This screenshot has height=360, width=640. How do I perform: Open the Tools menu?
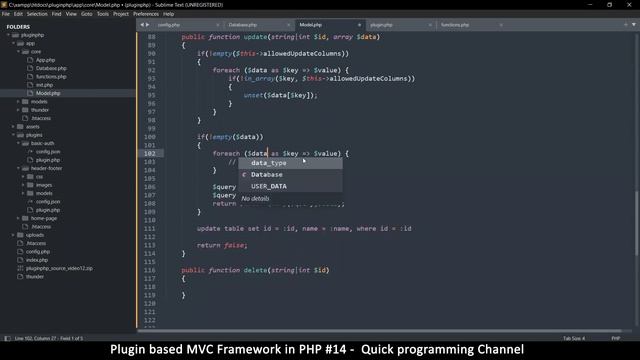click(x=102, y=14)
